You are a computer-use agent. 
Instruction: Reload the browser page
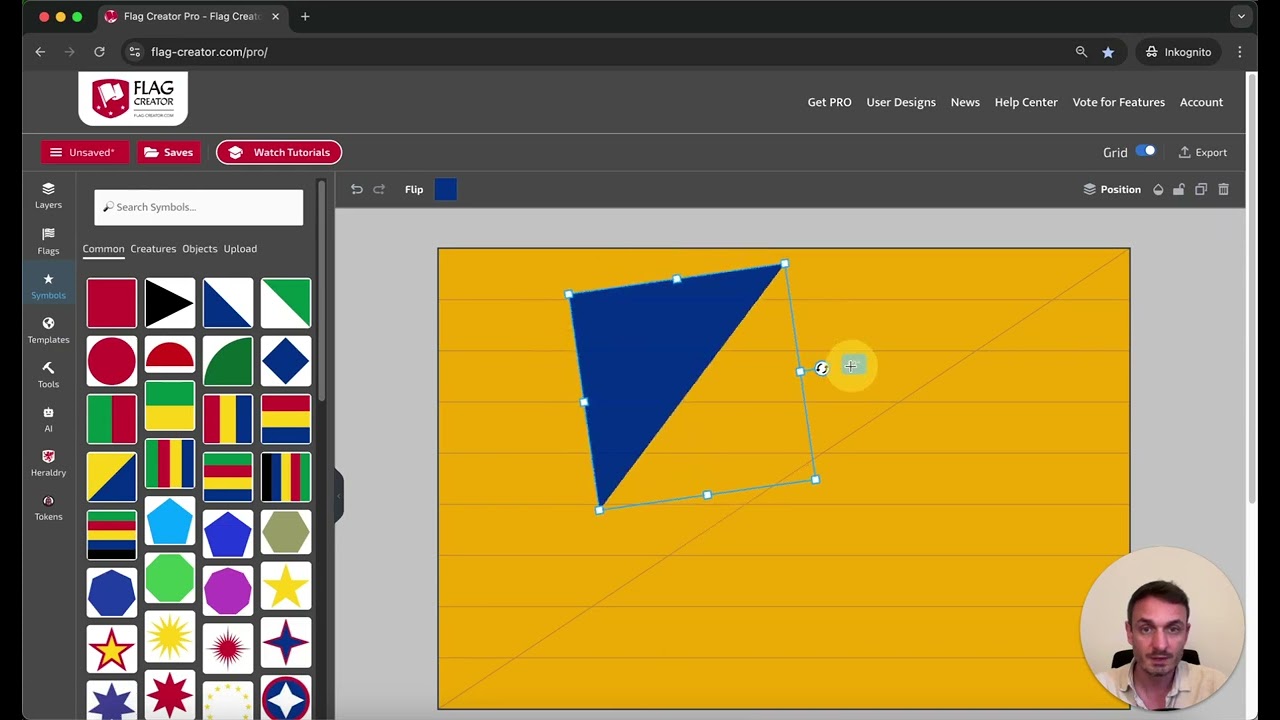click(x=99, y=52)
